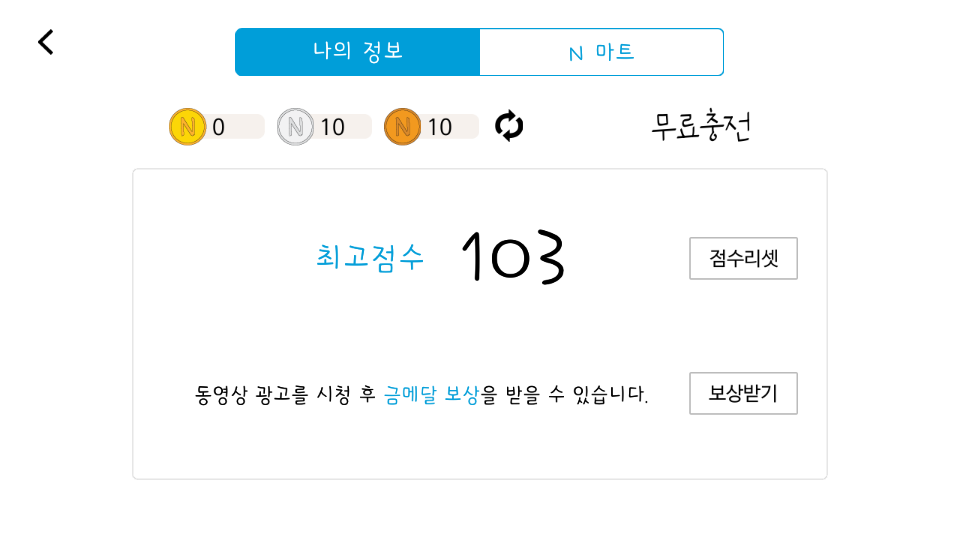
Task: Click the high score number 103
Action: pyautogui.click(x=515, y=258)
